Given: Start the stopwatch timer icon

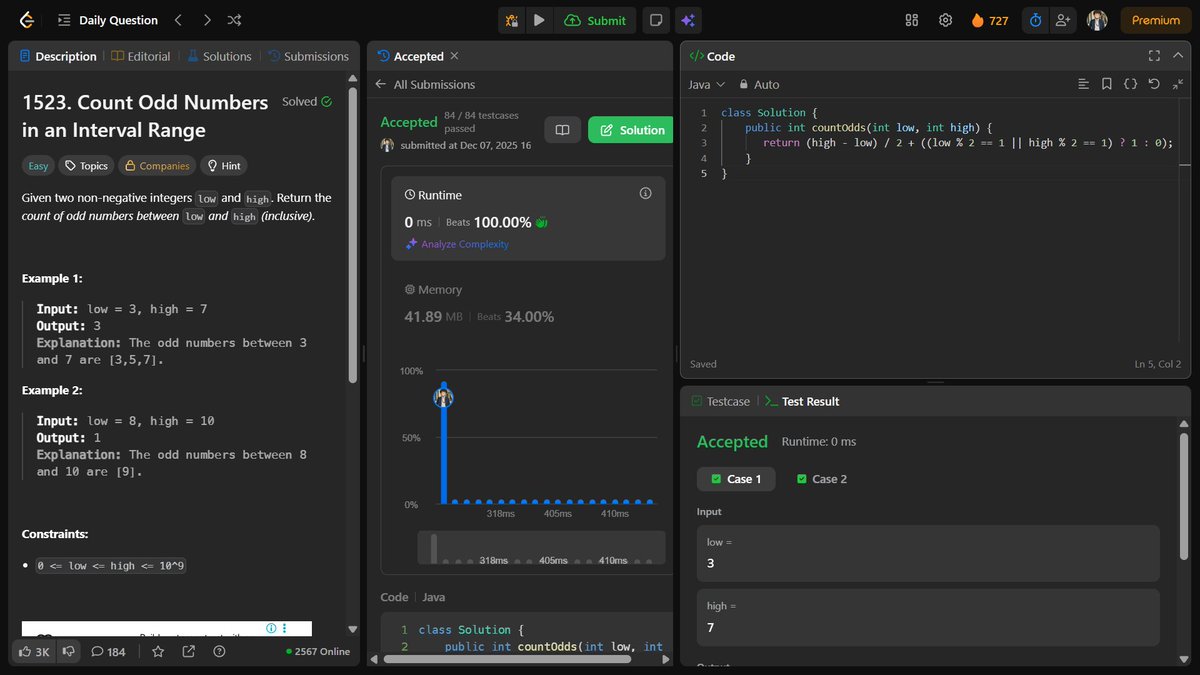Looking at the screenshot, I should pyautogui.click(x=1035, y=20).
